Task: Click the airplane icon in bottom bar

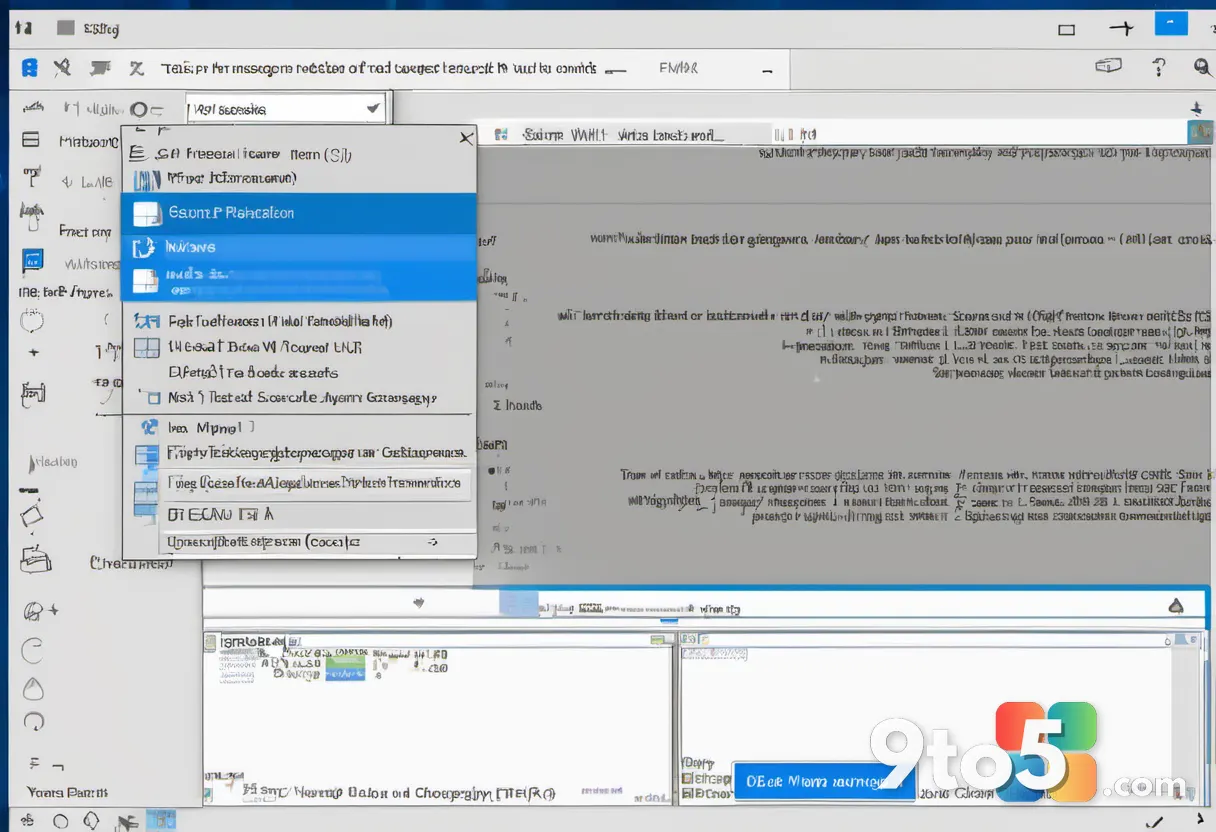Action: pyautogui.click(x=126, y=822)
